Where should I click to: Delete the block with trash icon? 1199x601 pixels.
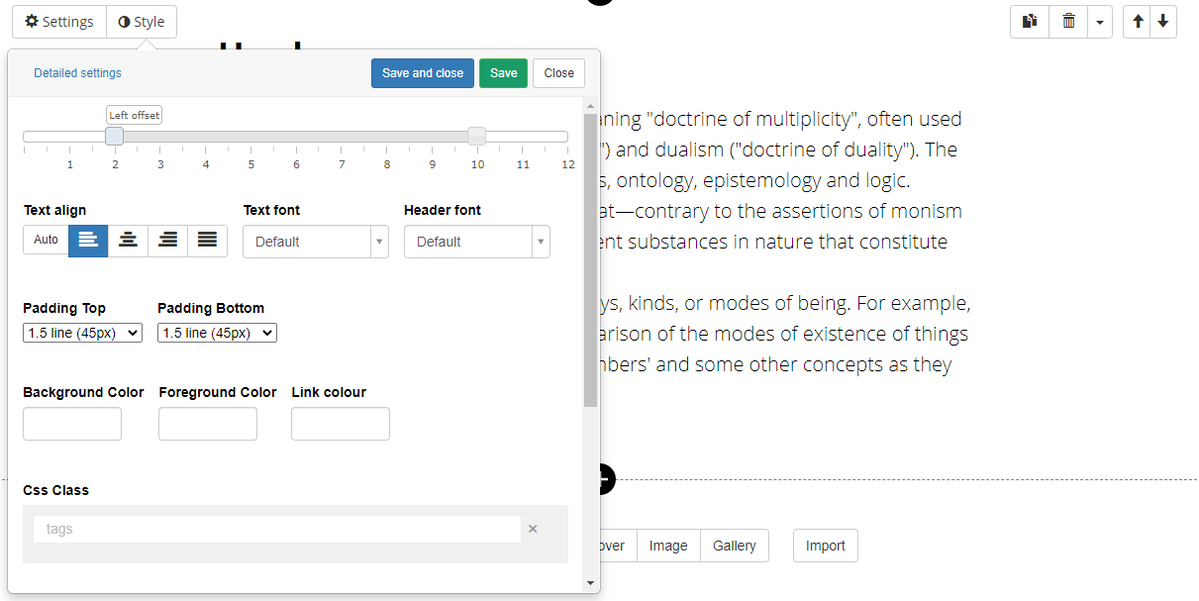point(1068,21)
